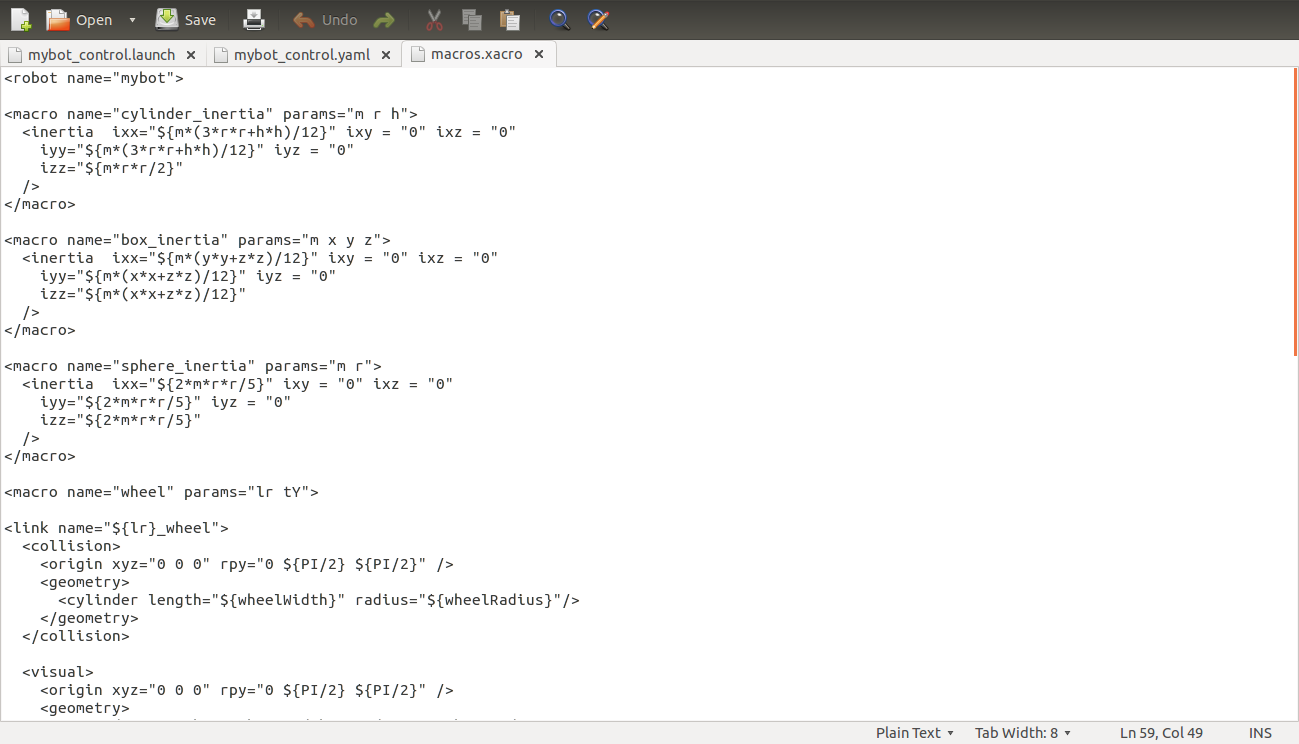Save the current file
Viewport: 1299px width, 744px height.
click(186, 19)
